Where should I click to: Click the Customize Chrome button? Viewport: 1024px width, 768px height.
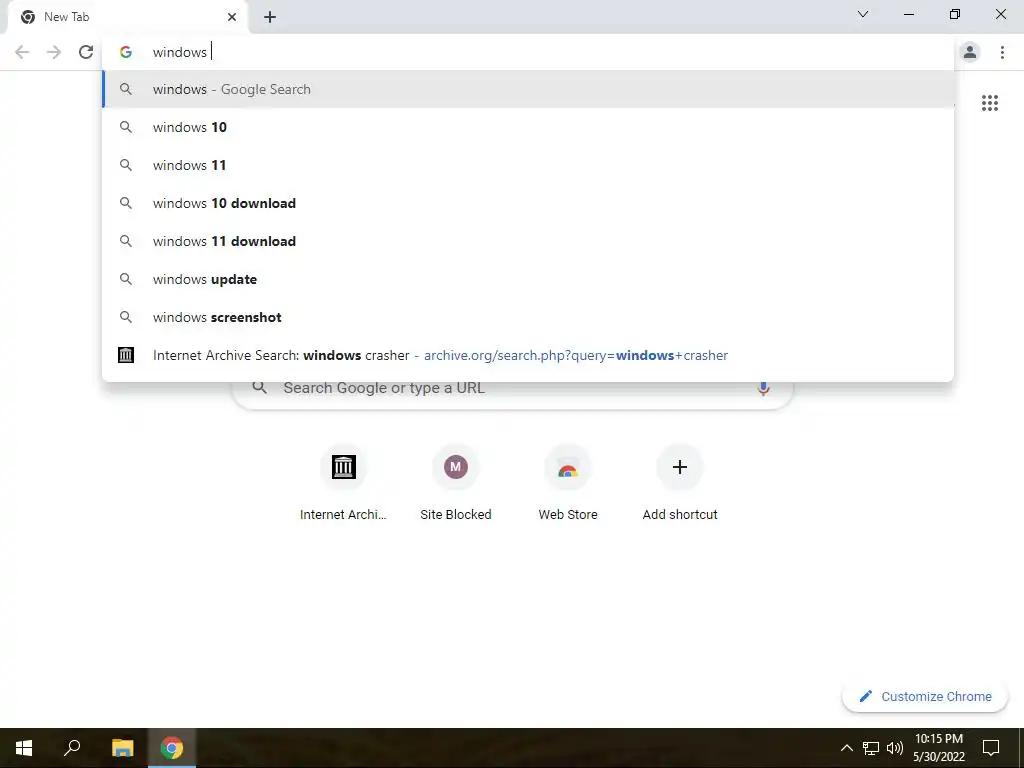(925, 696)
